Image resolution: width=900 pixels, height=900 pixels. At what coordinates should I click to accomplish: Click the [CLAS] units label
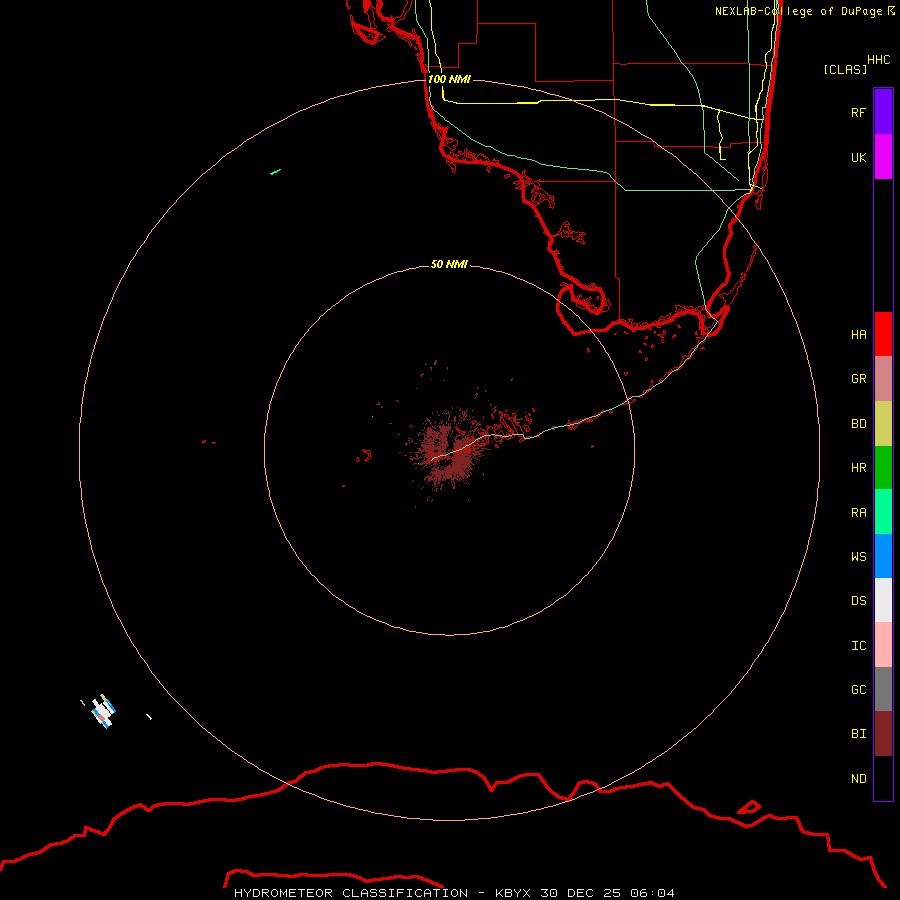click(x=845, y=69)
